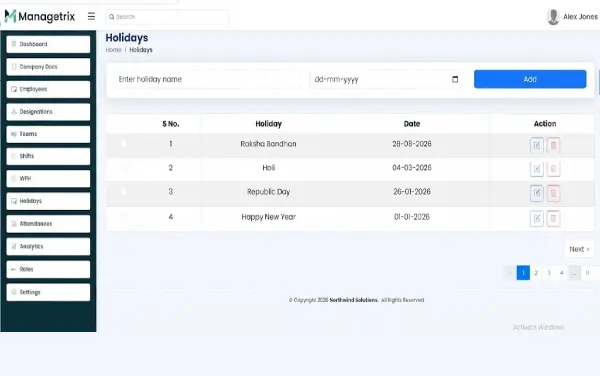Click the Action column header
This screenshot has height=376, width=600.
(545, 124)
